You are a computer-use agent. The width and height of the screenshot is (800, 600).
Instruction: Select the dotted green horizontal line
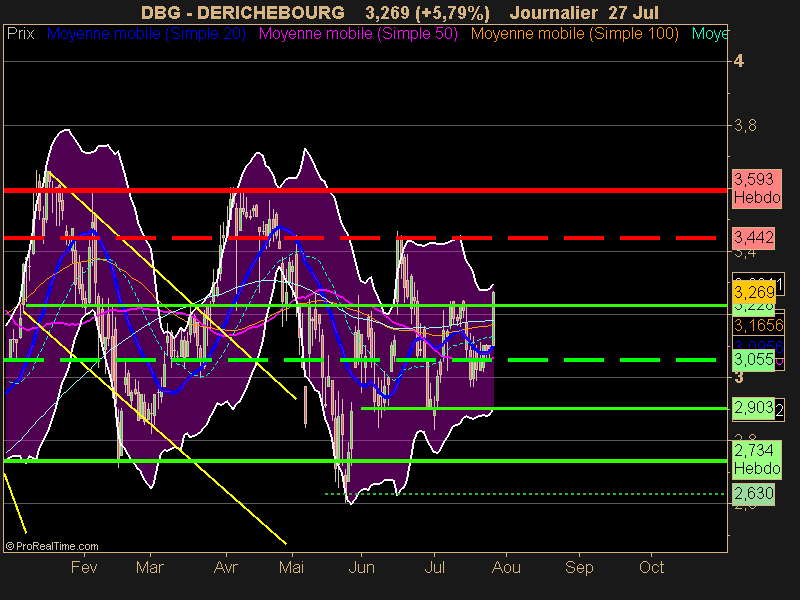(x=525, y=494)
